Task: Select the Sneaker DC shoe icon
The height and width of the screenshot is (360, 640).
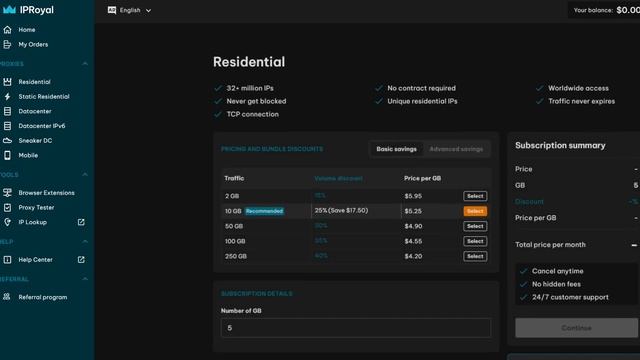Action: 7,140
